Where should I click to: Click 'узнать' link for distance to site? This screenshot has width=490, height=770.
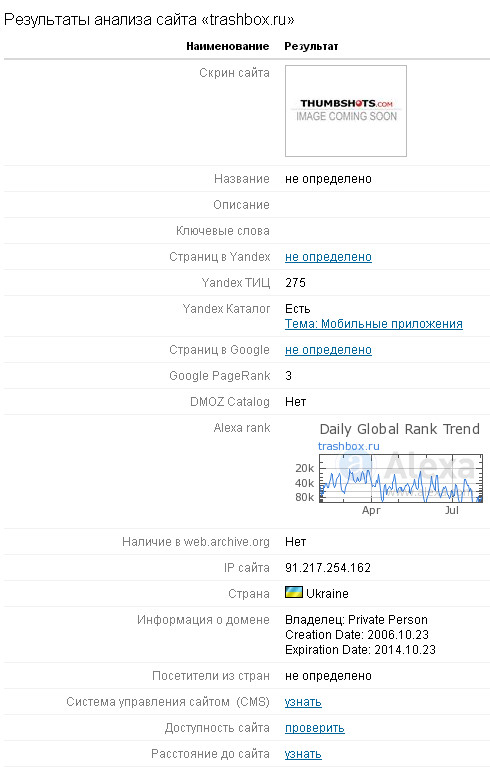[x=303, y=754]
